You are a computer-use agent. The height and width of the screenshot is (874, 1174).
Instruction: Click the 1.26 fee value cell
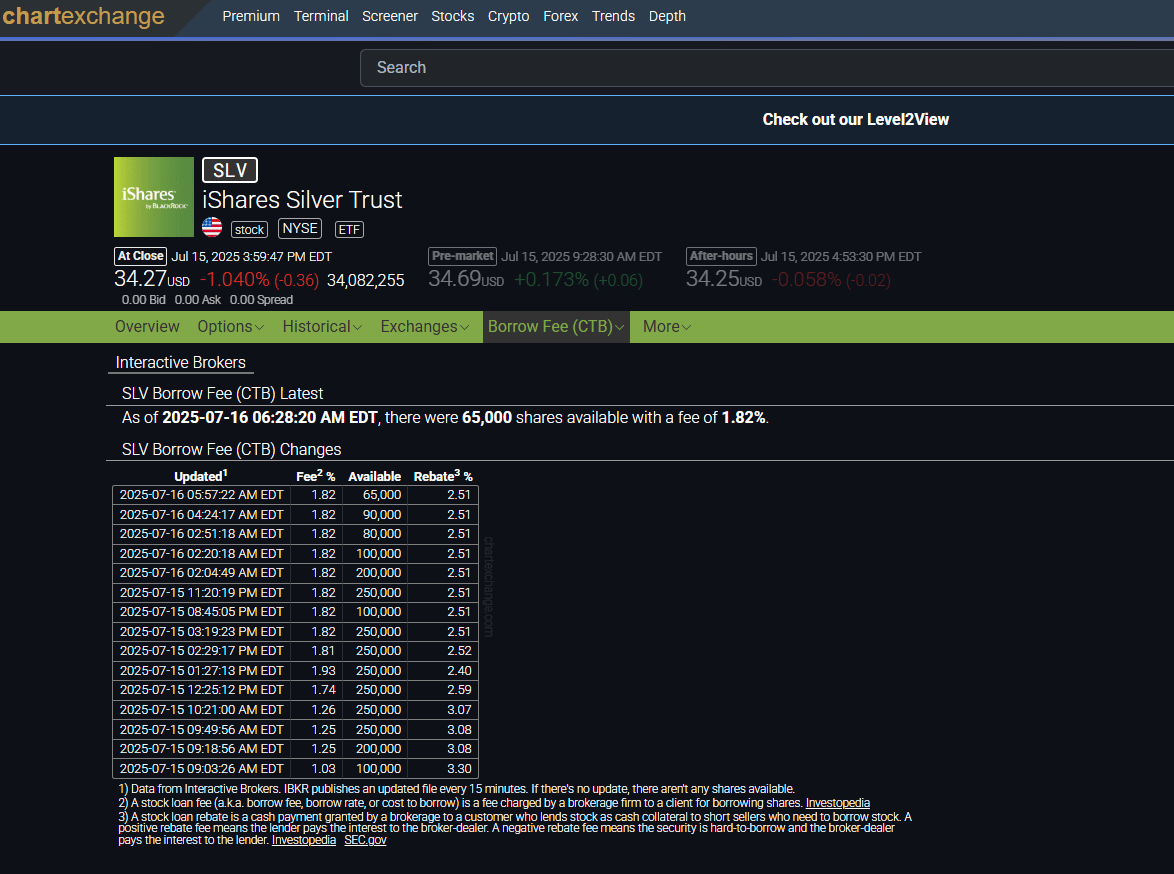tap(317, 709)
